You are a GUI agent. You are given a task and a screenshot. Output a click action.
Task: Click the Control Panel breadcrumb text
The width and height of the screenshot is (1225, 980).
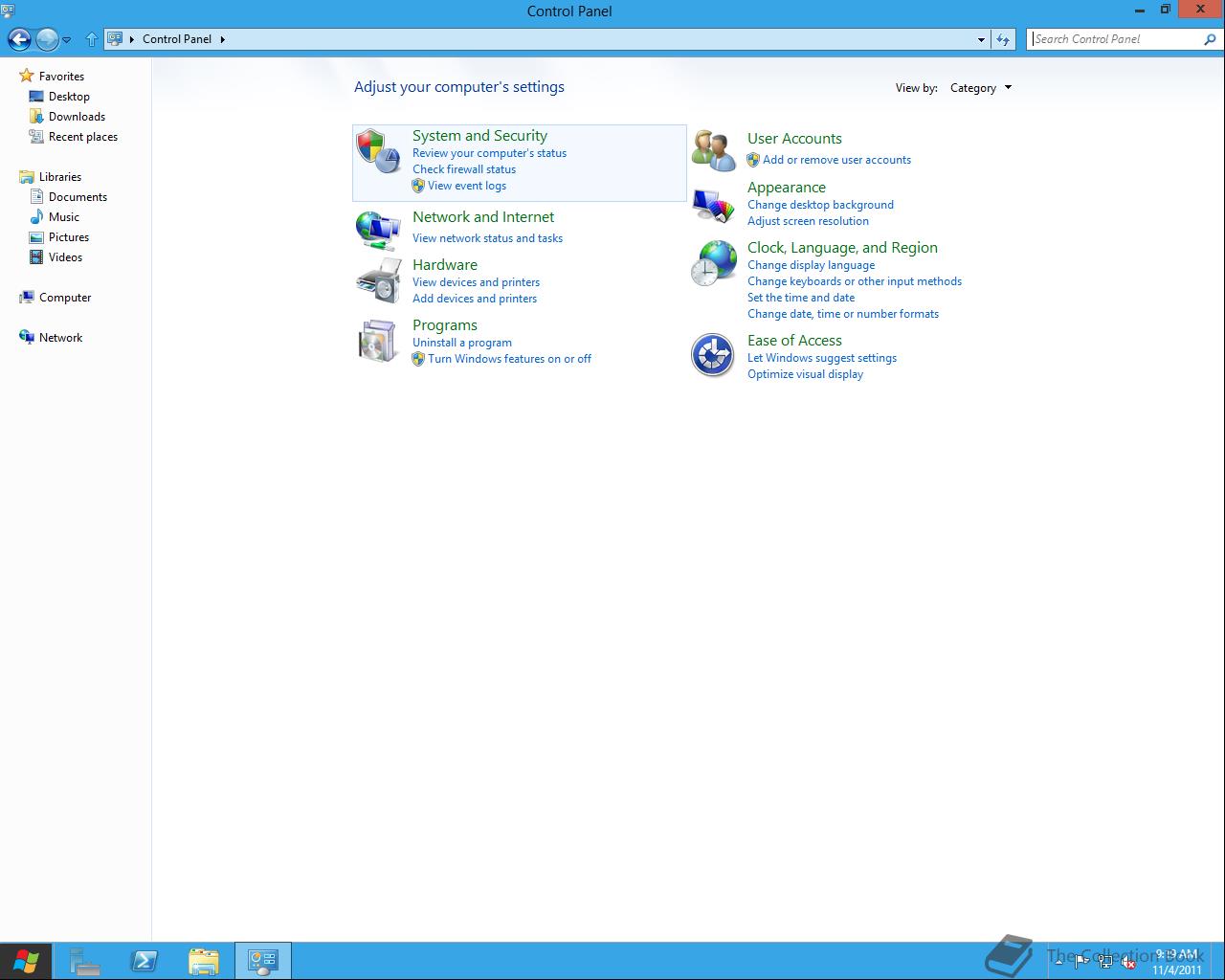tap(177, 39)
